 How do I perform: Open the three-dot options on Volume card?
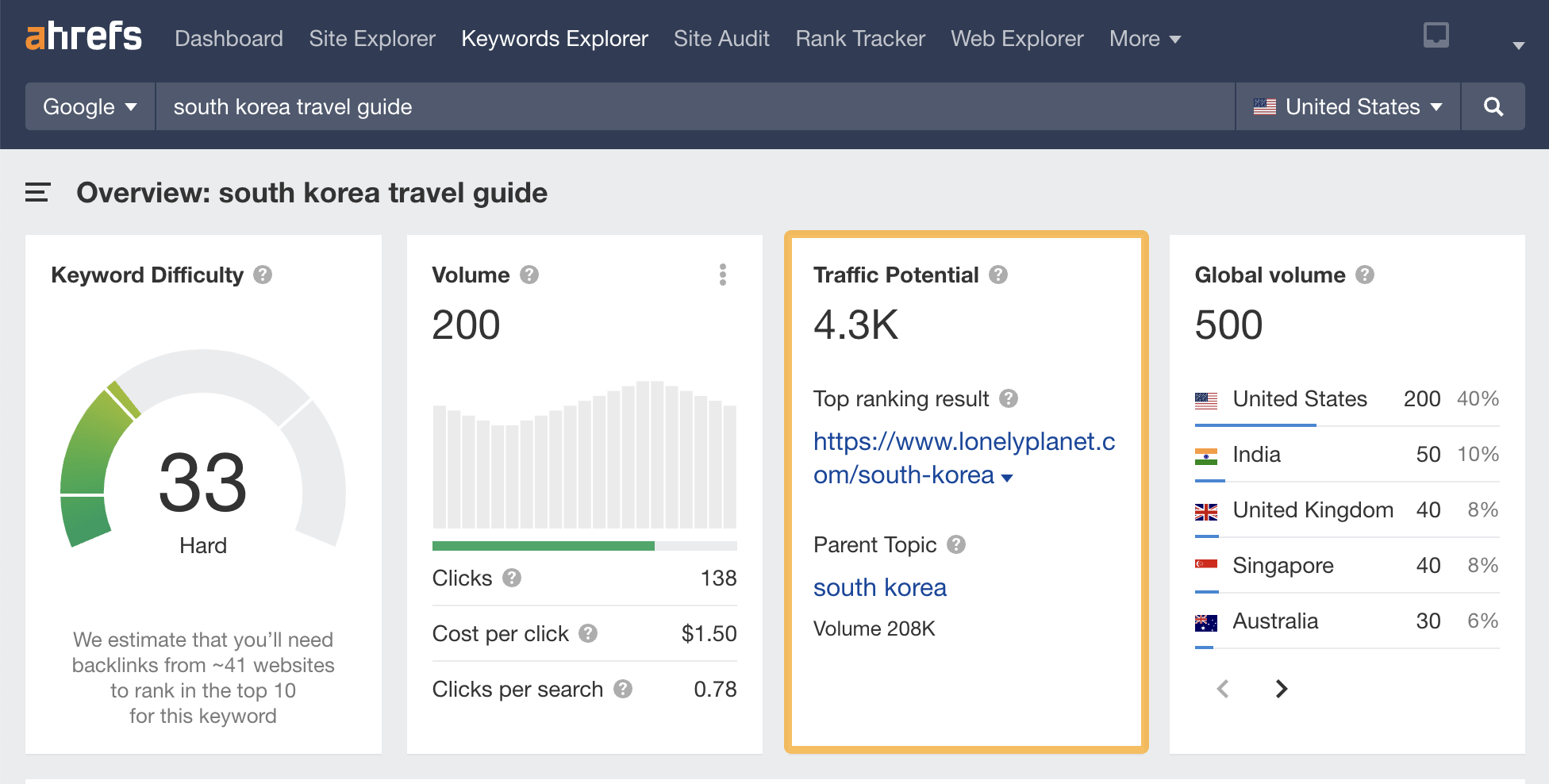tap(723, 275)
